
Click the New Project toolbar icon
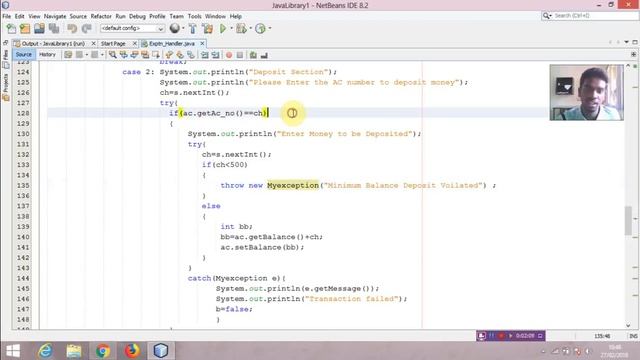[25, 29]
